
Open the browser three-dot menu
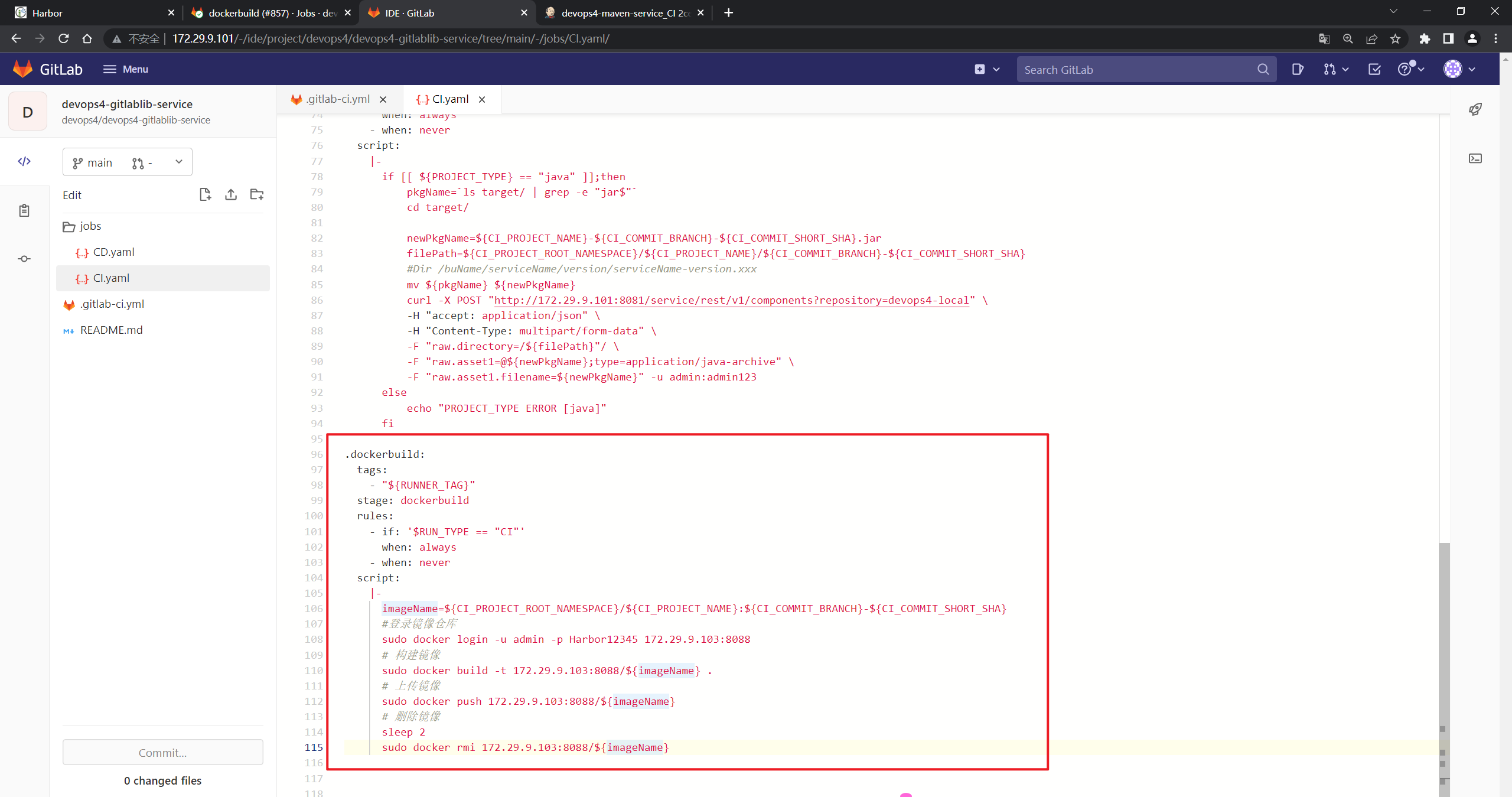pos(1496,38)
